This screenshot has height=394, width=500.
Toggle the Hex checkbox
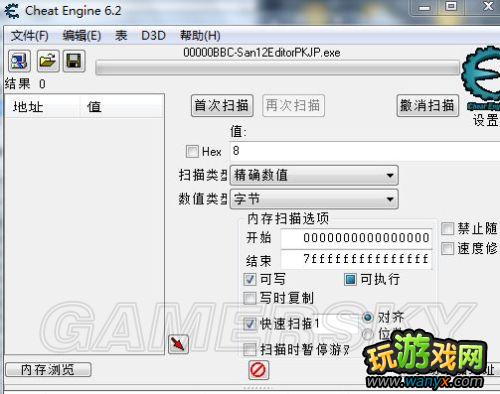(192, 151)
